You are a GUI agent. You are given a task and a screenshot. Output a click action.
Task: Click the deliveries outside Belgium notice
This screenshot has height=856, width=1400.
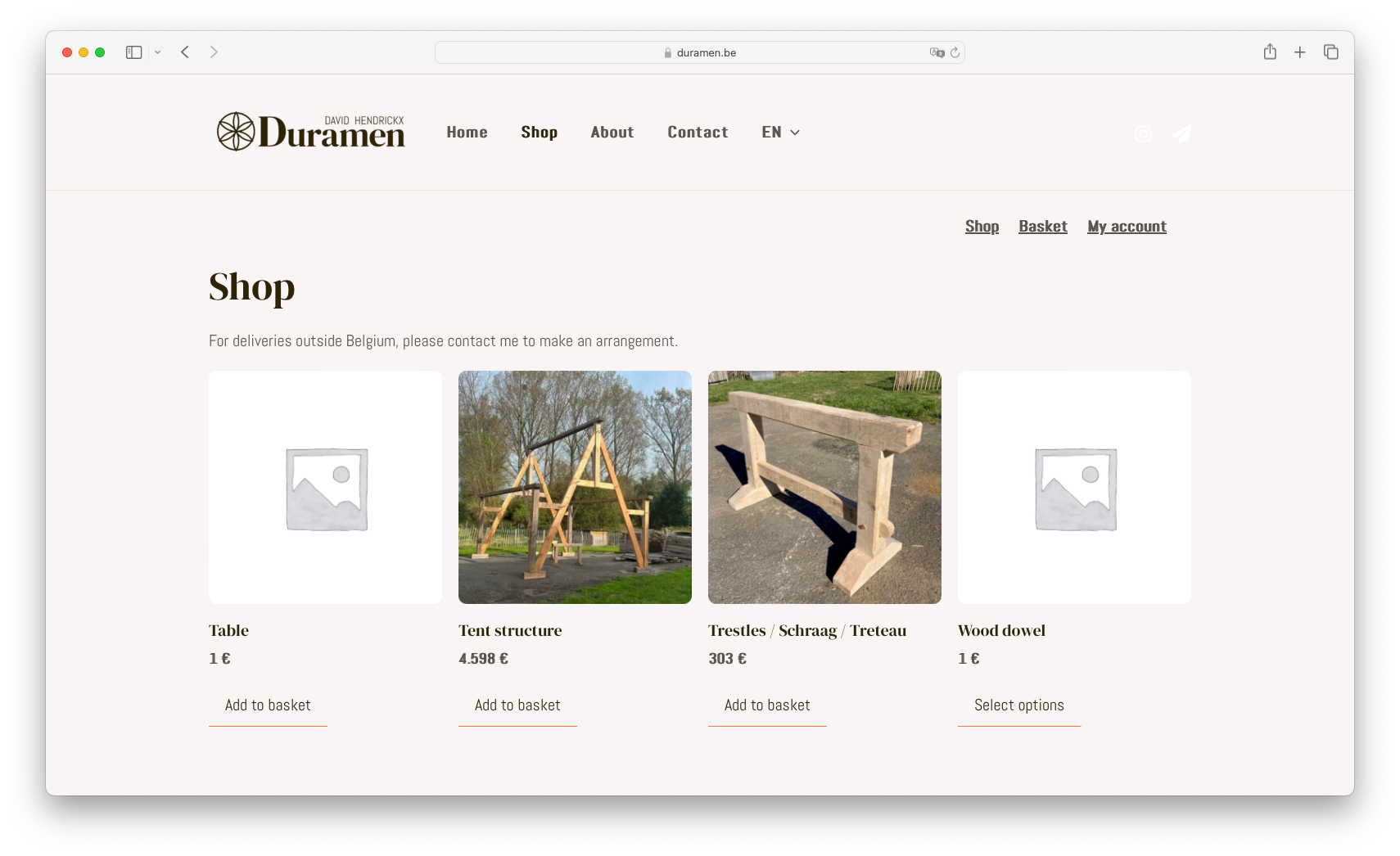click(x=443, y=340)
